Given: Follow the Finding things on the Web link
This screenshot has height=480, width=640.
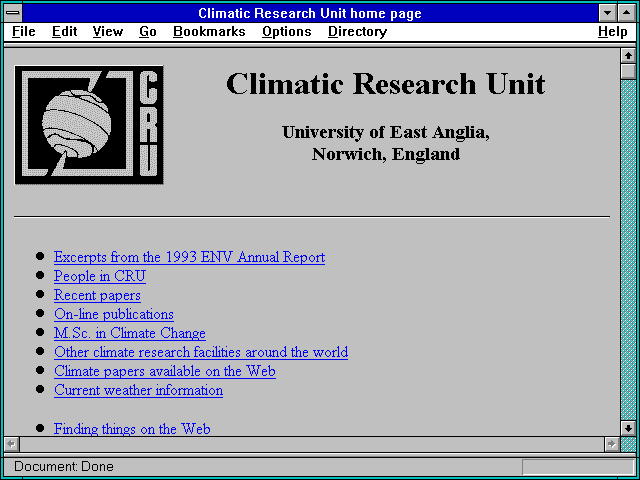Looking at the screenshot, I should pyautogui.click(x=132, y=429).
